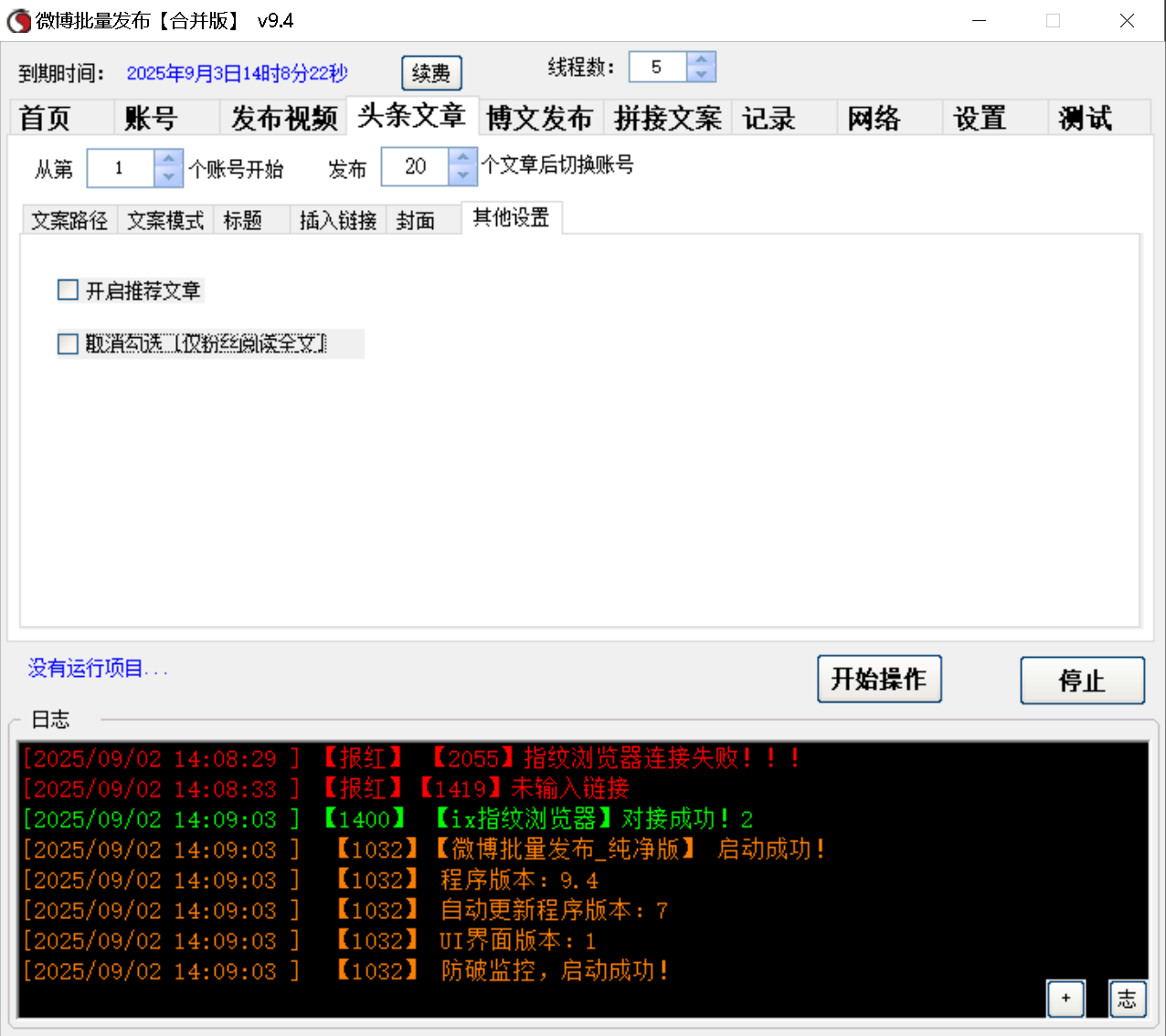Click the 续费 renewal button
1166x1036 pixels.
click(x=431, y=73)
